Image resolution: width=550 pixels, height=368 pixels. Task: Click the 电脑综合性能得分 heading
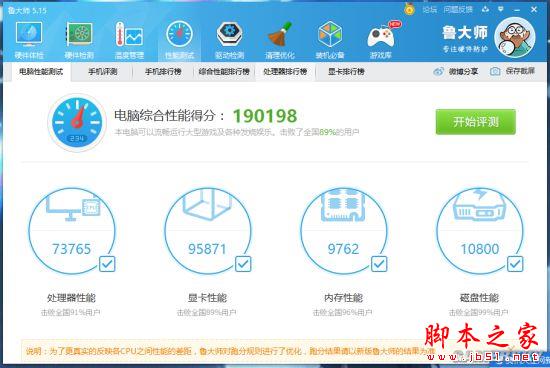[x=169, y=115]
